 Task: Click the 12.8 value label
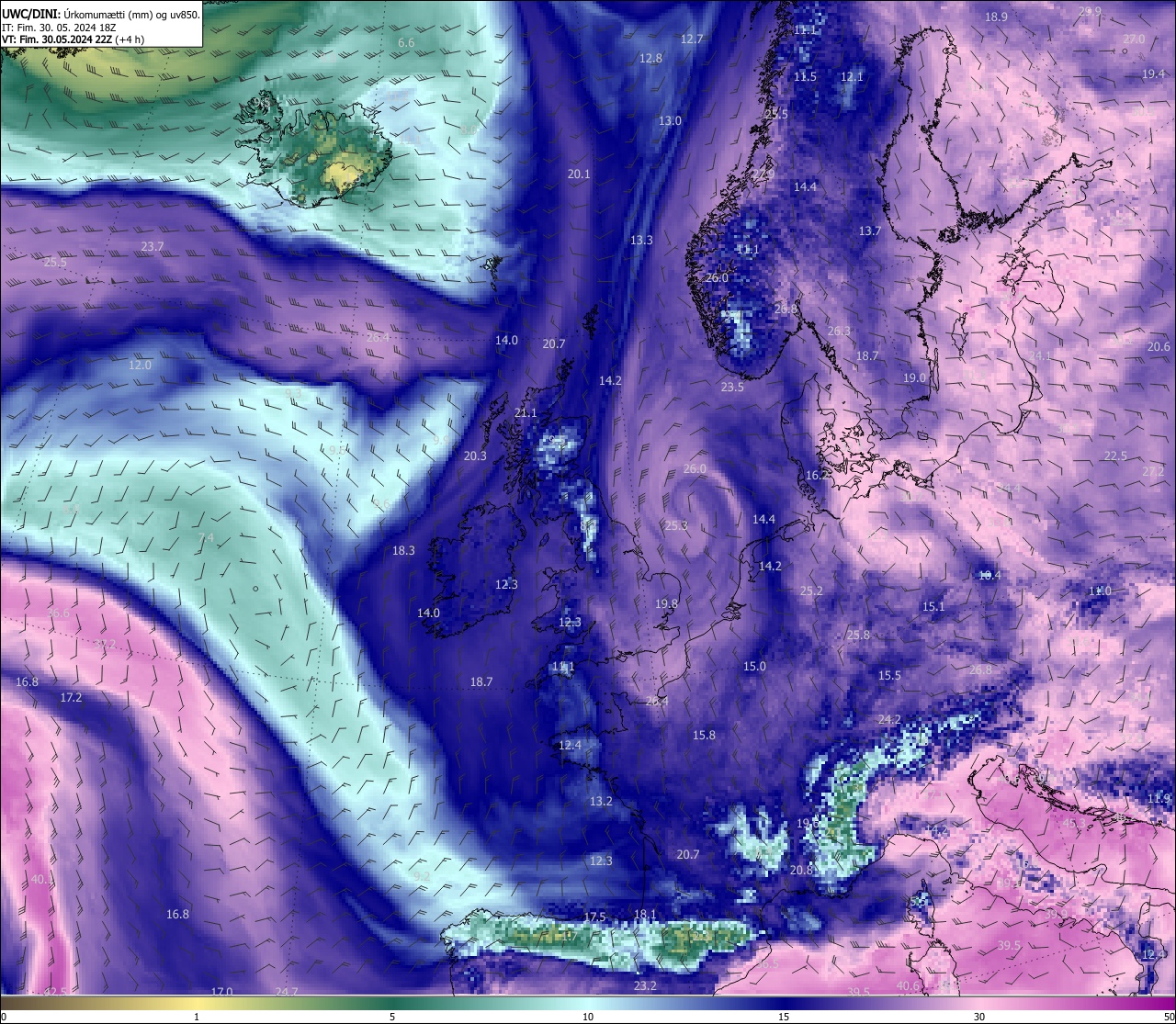(x=650, y=59)
